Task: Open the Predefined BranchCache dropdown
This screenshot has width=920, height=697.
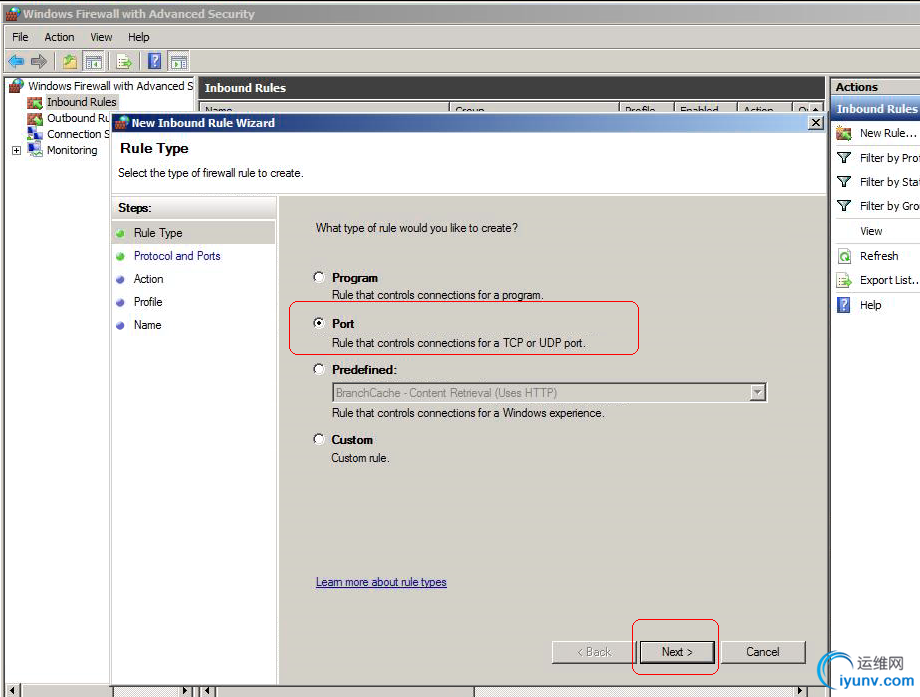Action: coord(757,393)
